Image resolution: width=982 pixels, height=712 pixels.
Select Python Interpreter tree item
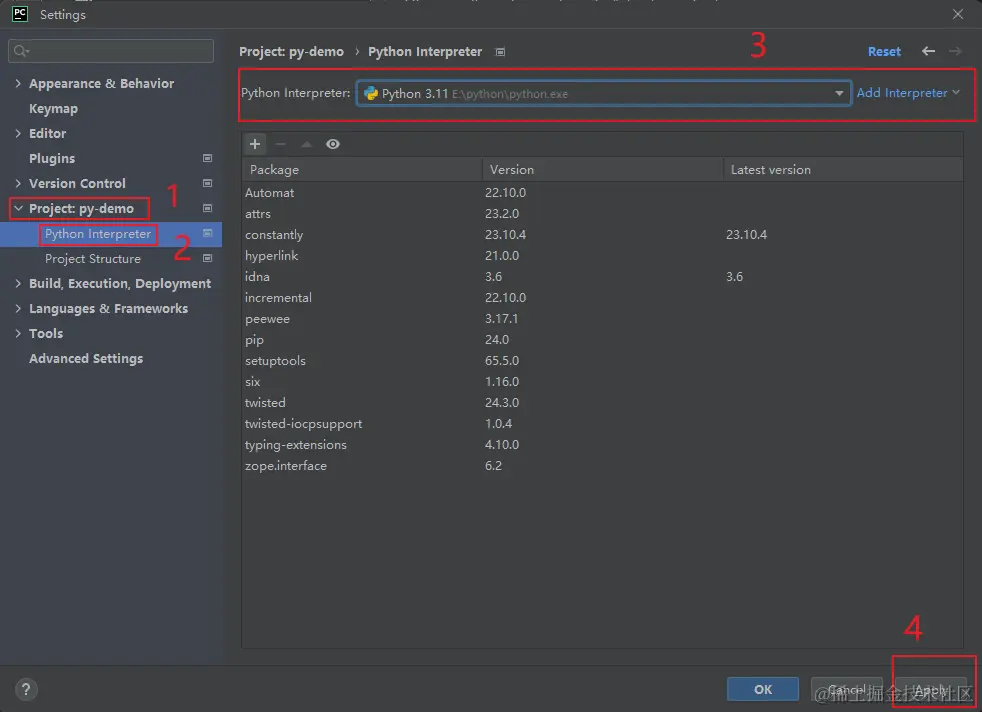point(98,234)
